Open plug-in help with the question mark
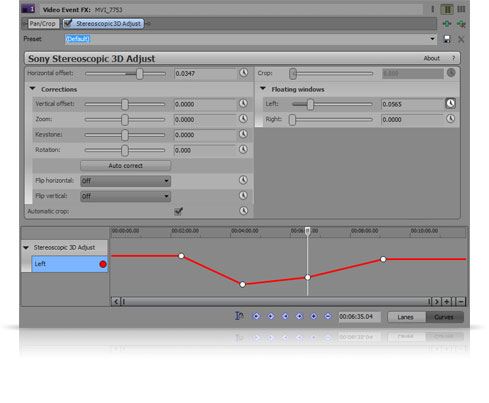 click(453, 58)
